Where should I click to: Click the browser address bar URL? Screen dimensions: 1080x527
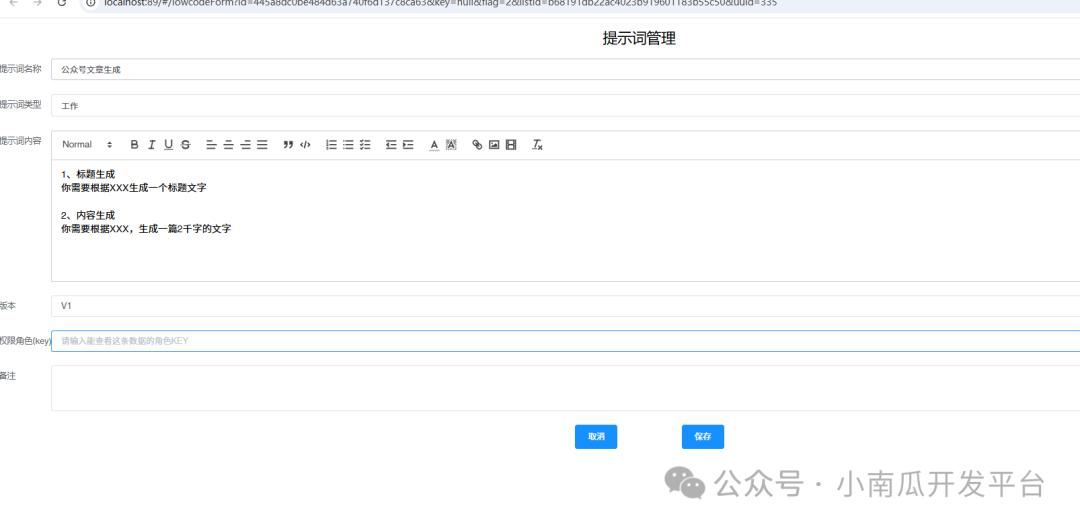coord(441,3)
